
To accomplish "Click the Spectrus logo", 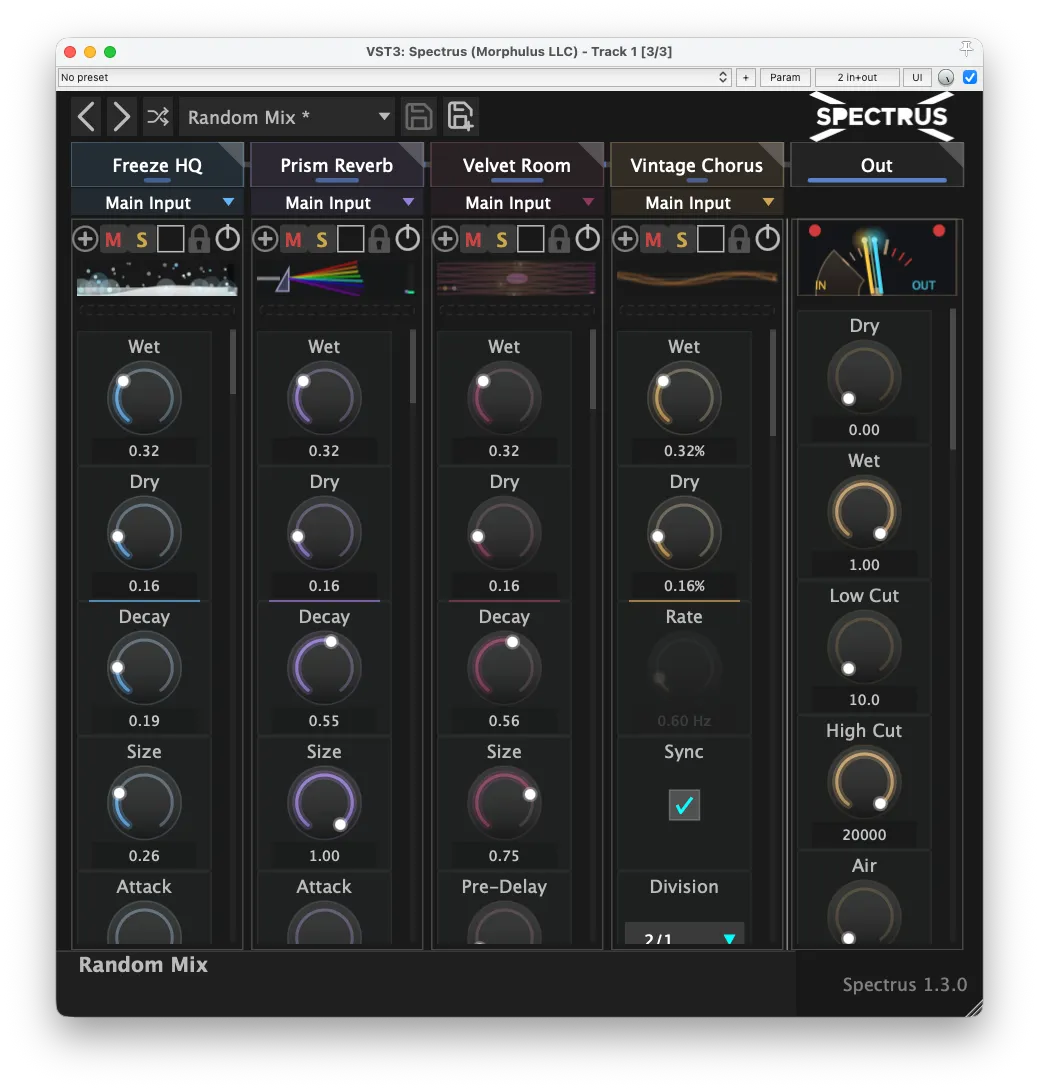I will 881,116.
